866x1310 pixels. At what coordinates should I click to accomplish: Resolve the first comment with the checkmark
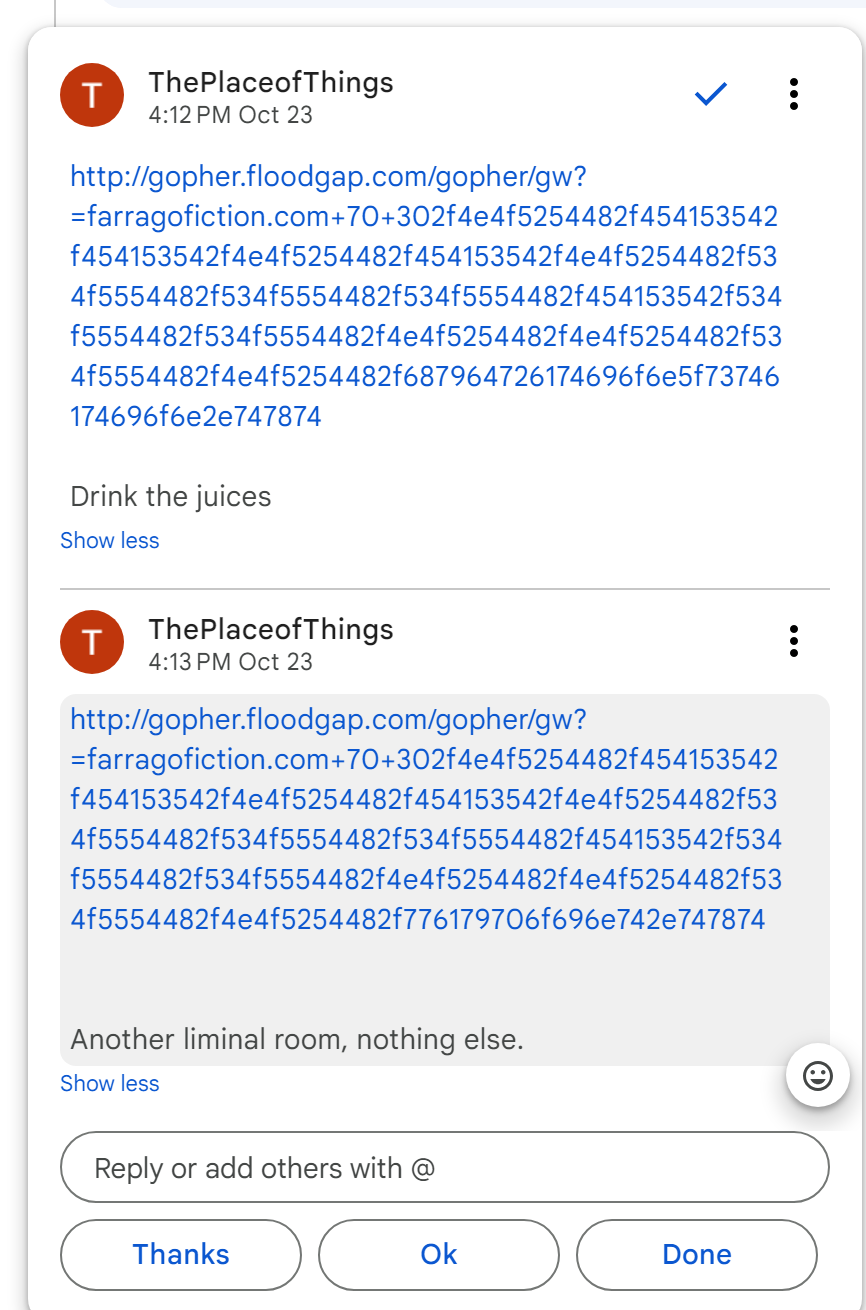710,94
